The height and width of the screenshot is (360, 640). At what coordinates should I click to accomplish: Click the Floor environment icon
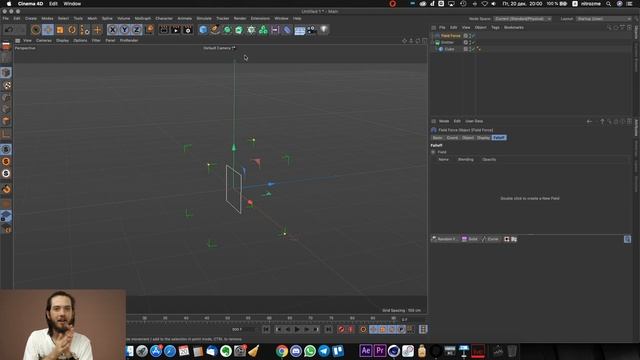[x=300, y=30]
